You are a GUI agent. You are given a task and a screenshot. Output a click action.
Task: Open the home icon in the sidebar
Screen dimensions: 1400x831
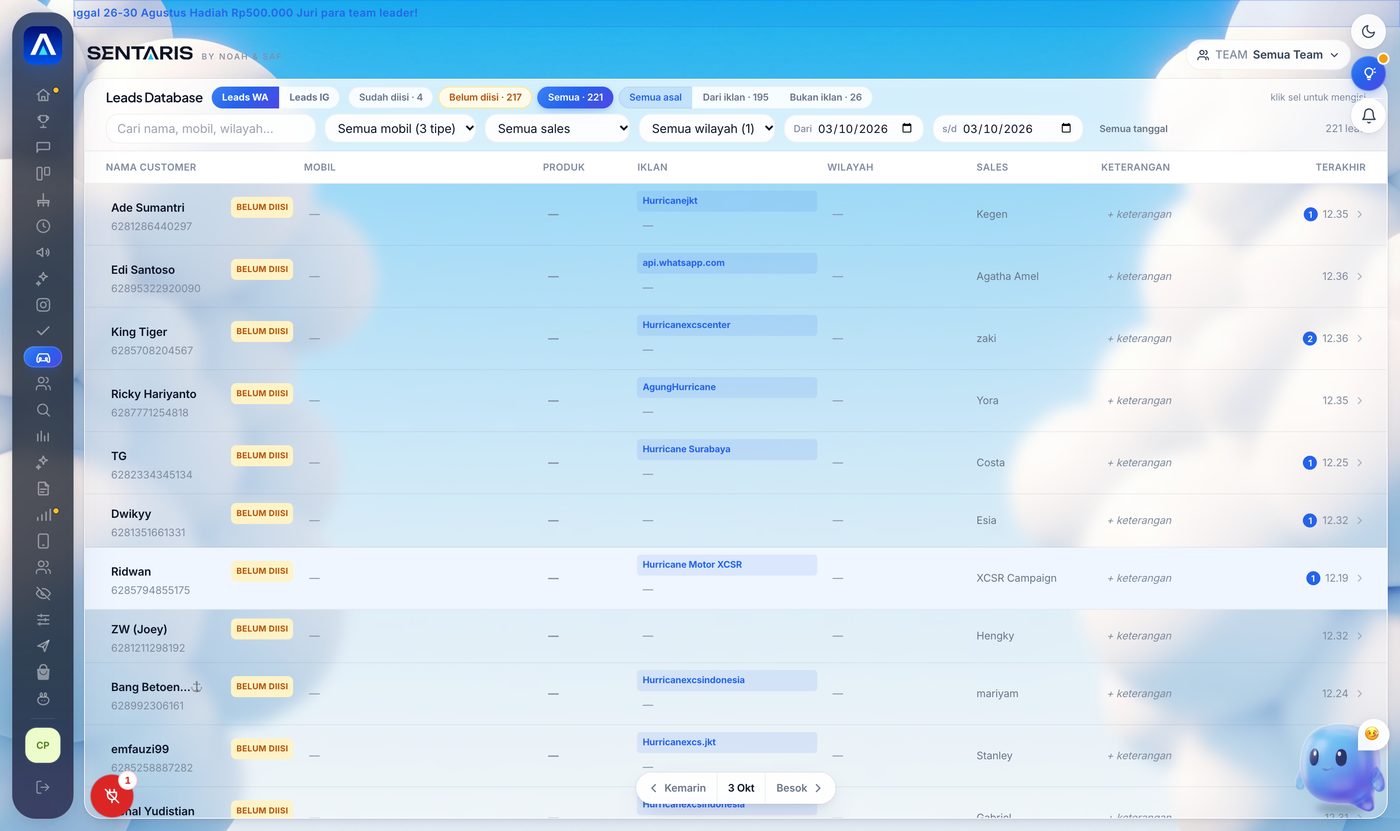click(x=43, y=95)
